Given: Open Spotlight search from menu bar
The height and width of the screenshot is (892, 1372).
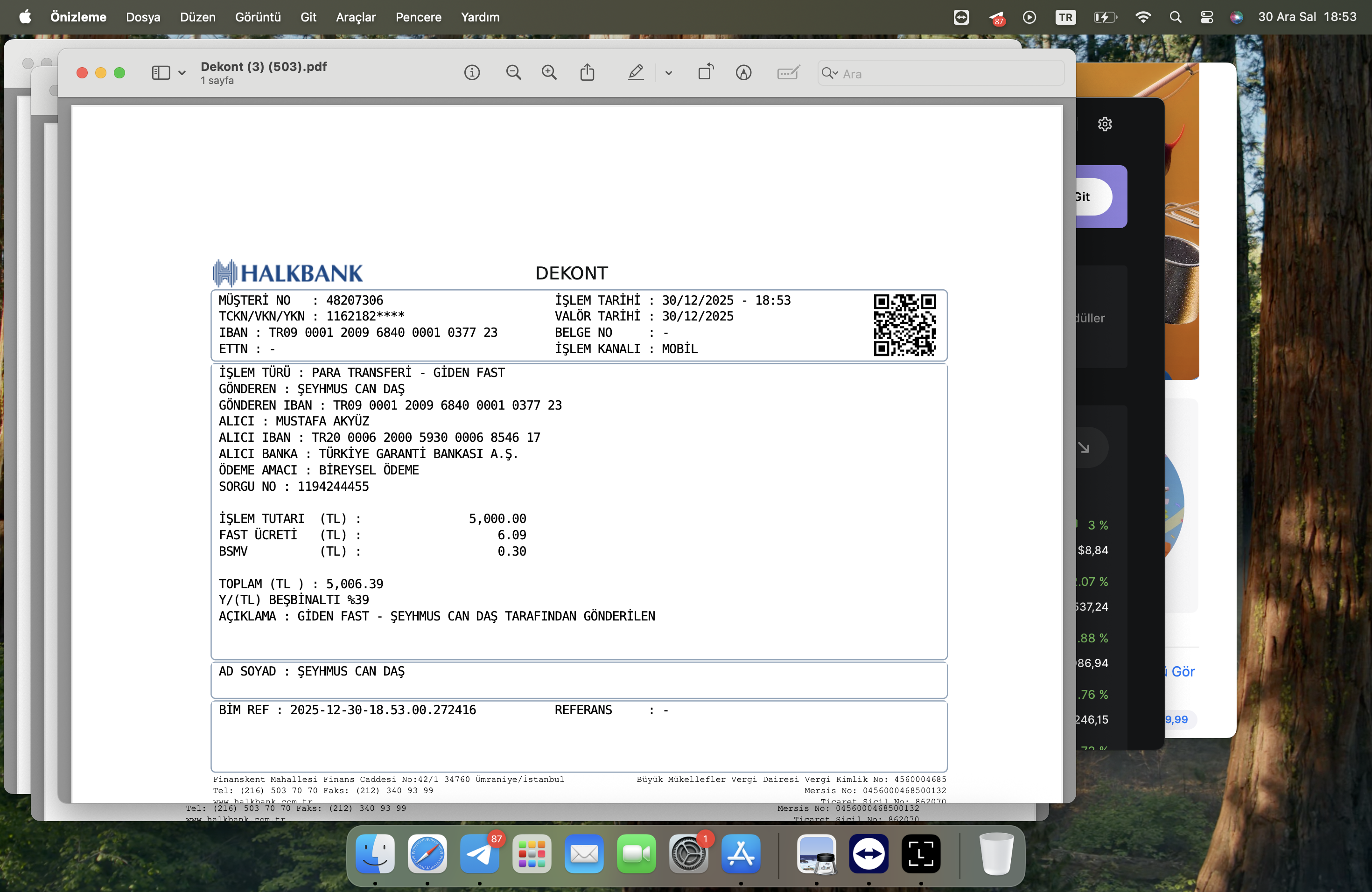Looking at the screenshot, I should pyautogui.click(x=1176, y=17).
